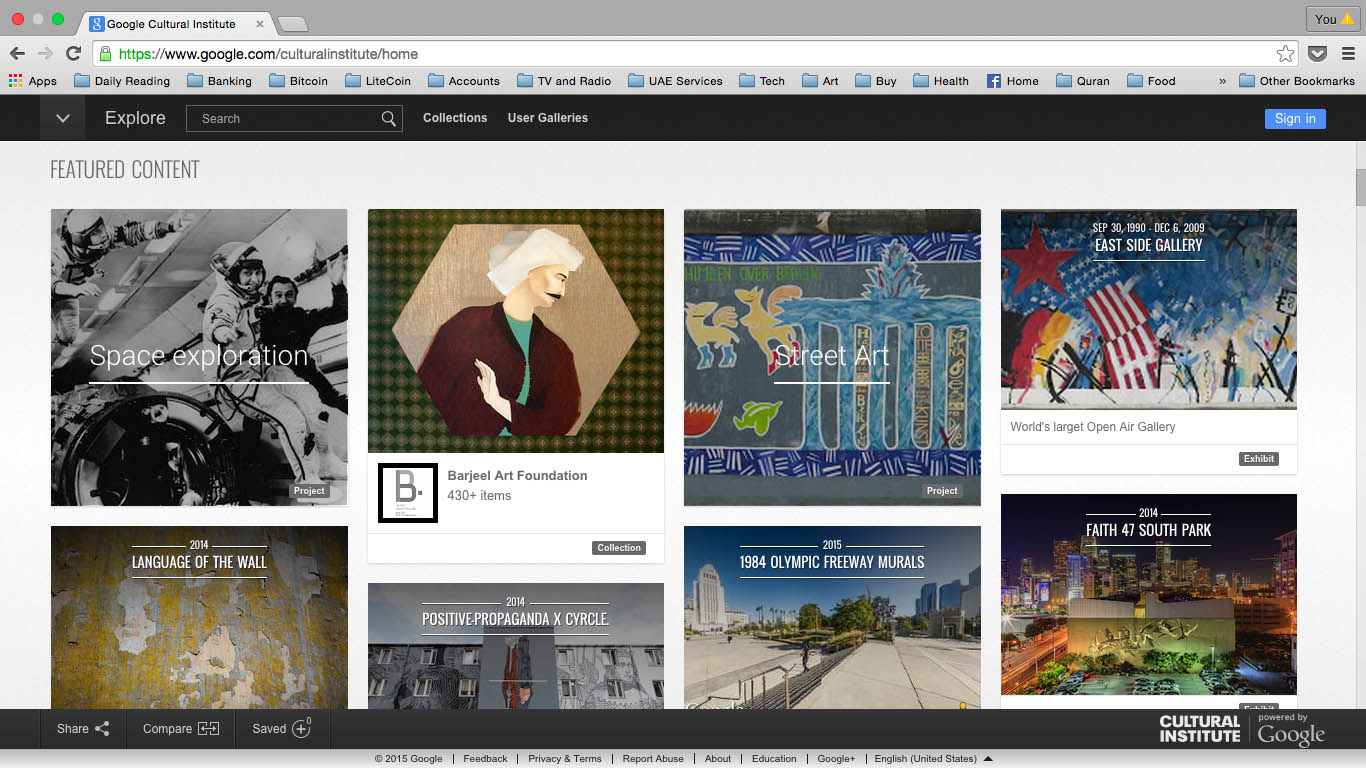Screen dimensions: 1366x768
Task: Click the You profile button in Chrome
Action: [x=1333, y=19]
